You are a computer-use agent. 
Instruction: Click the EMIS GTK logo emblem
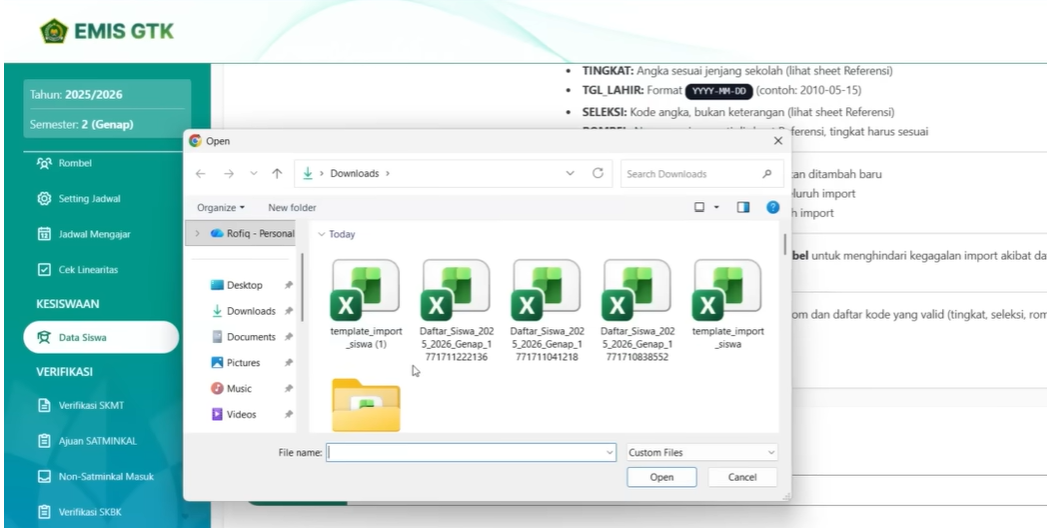54,31
